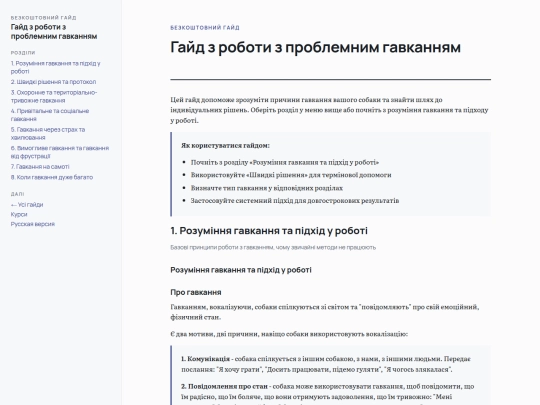Open section 3 Охоронне та територіально-тривожне гавкання

(54, 96)
